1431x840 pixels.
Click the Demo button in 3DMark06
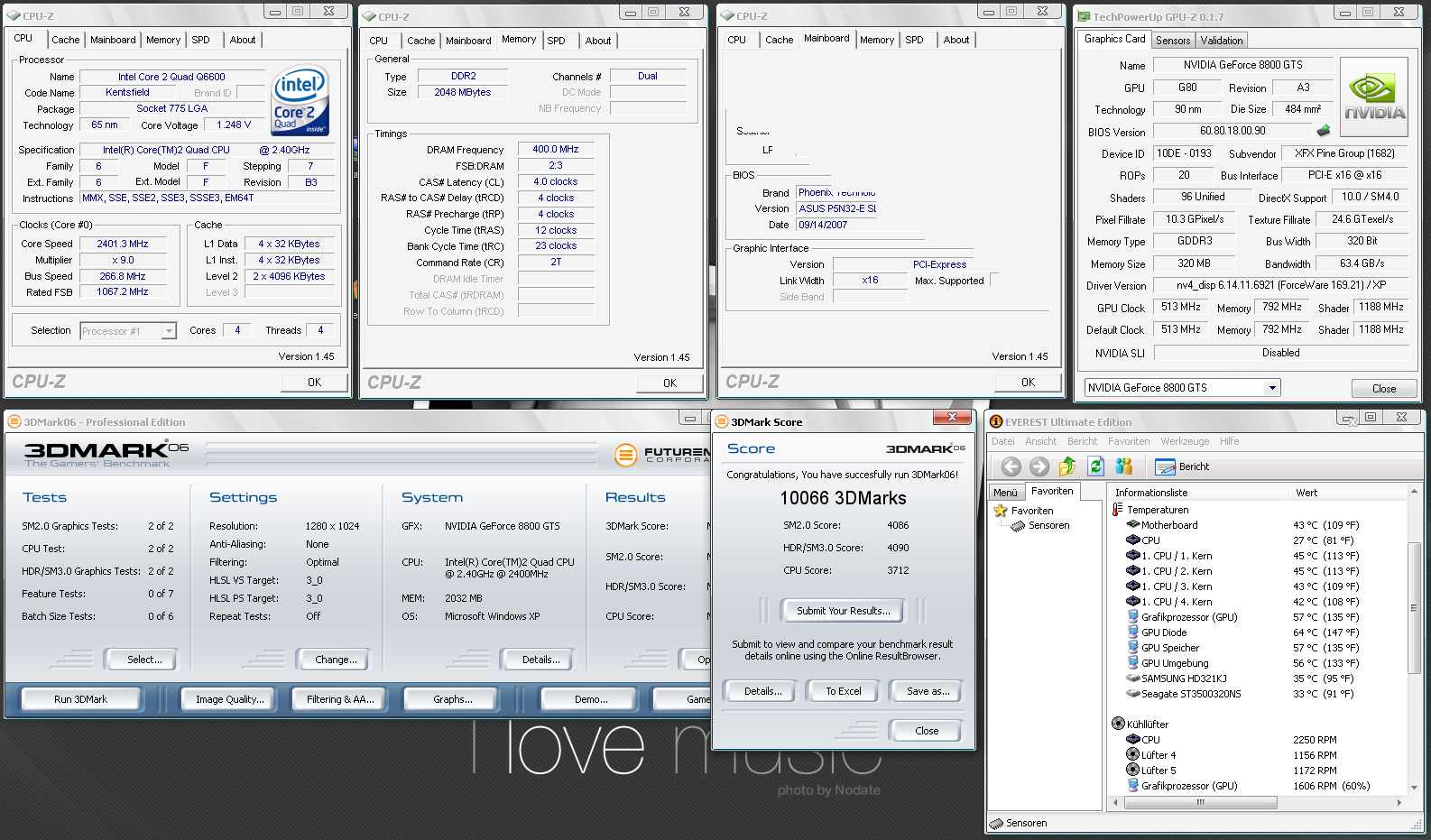click(591, 699)
